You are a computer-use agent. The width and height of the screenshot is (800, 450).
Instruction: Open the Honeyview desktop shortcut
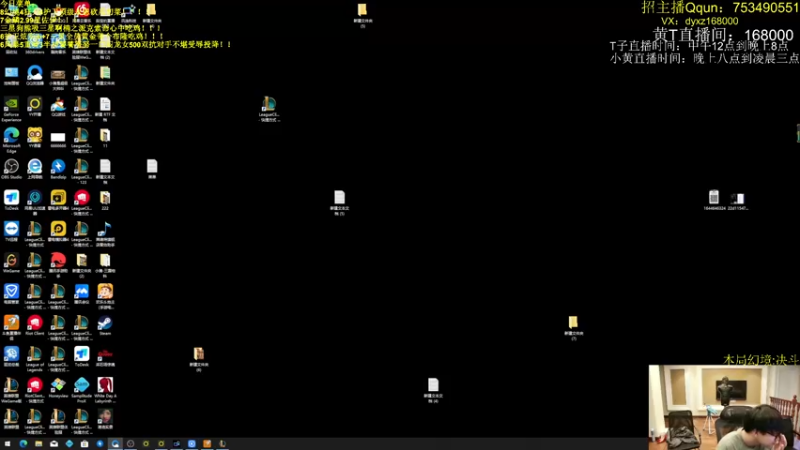click(x=58, y=387)
